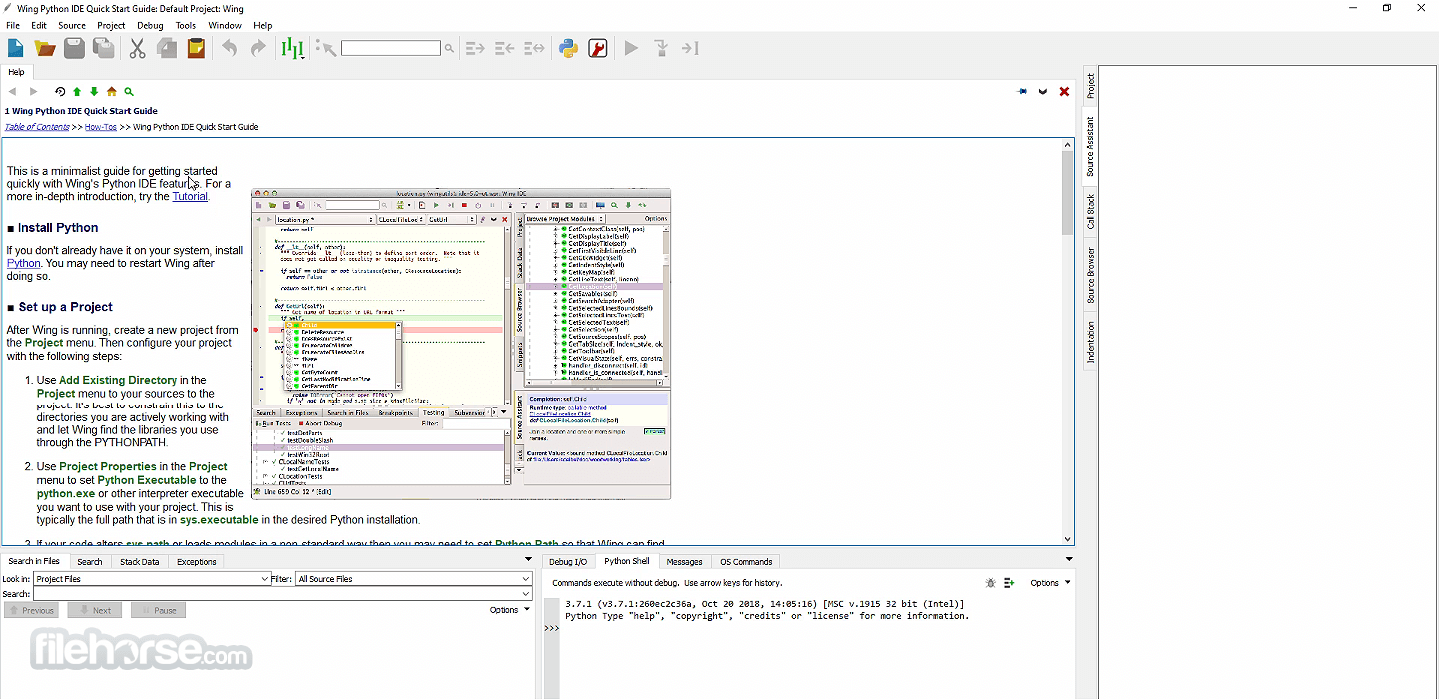
Task: Open the Debug menu
Action: click(x=150, y=25)
